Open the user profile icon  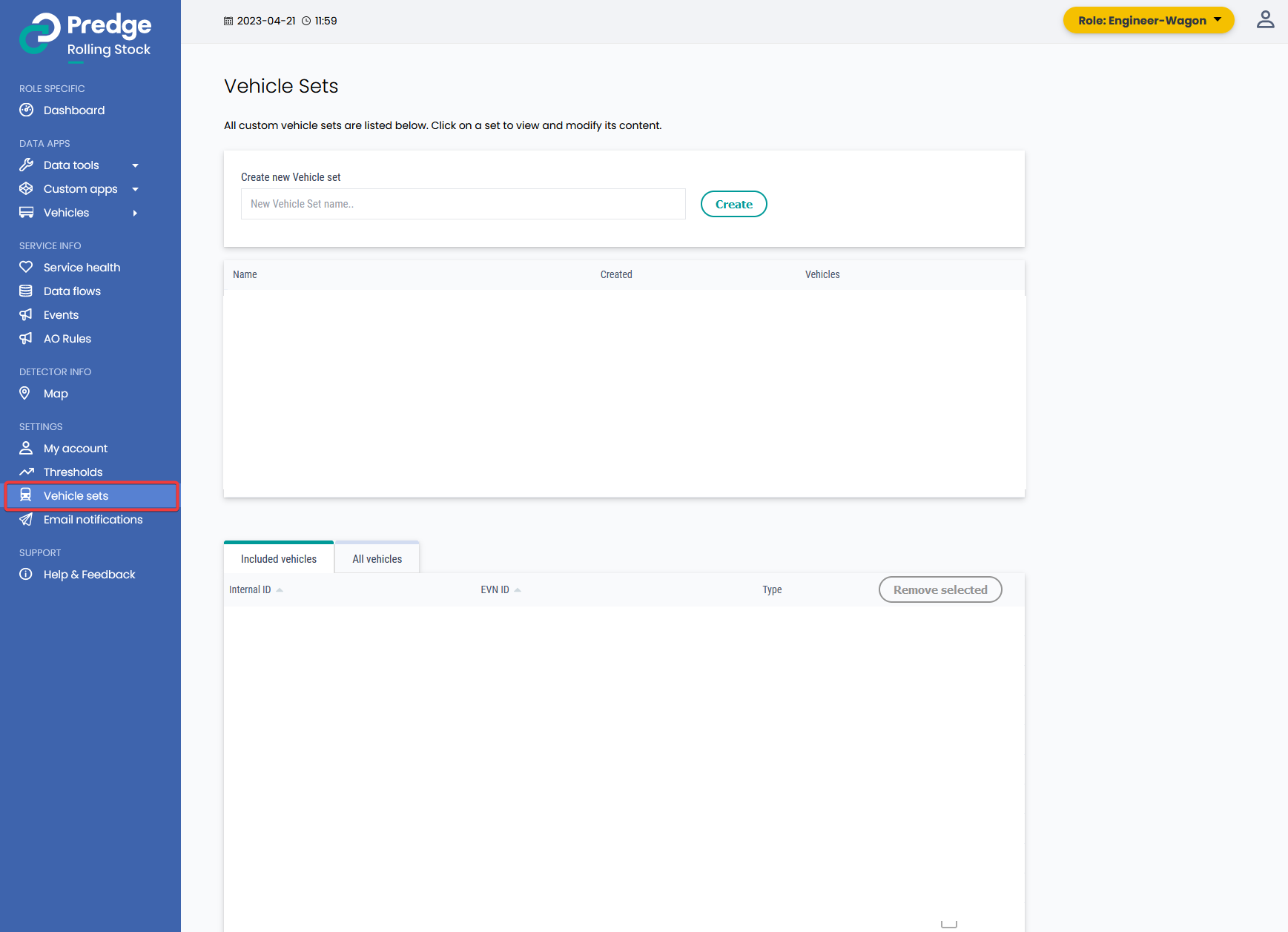[x=1265, y=20]
